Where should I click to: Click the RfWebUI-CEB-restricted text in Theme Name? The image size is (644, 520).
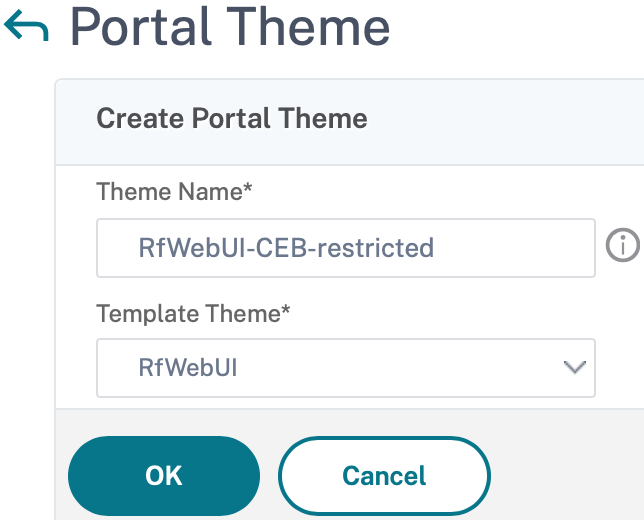285,247
